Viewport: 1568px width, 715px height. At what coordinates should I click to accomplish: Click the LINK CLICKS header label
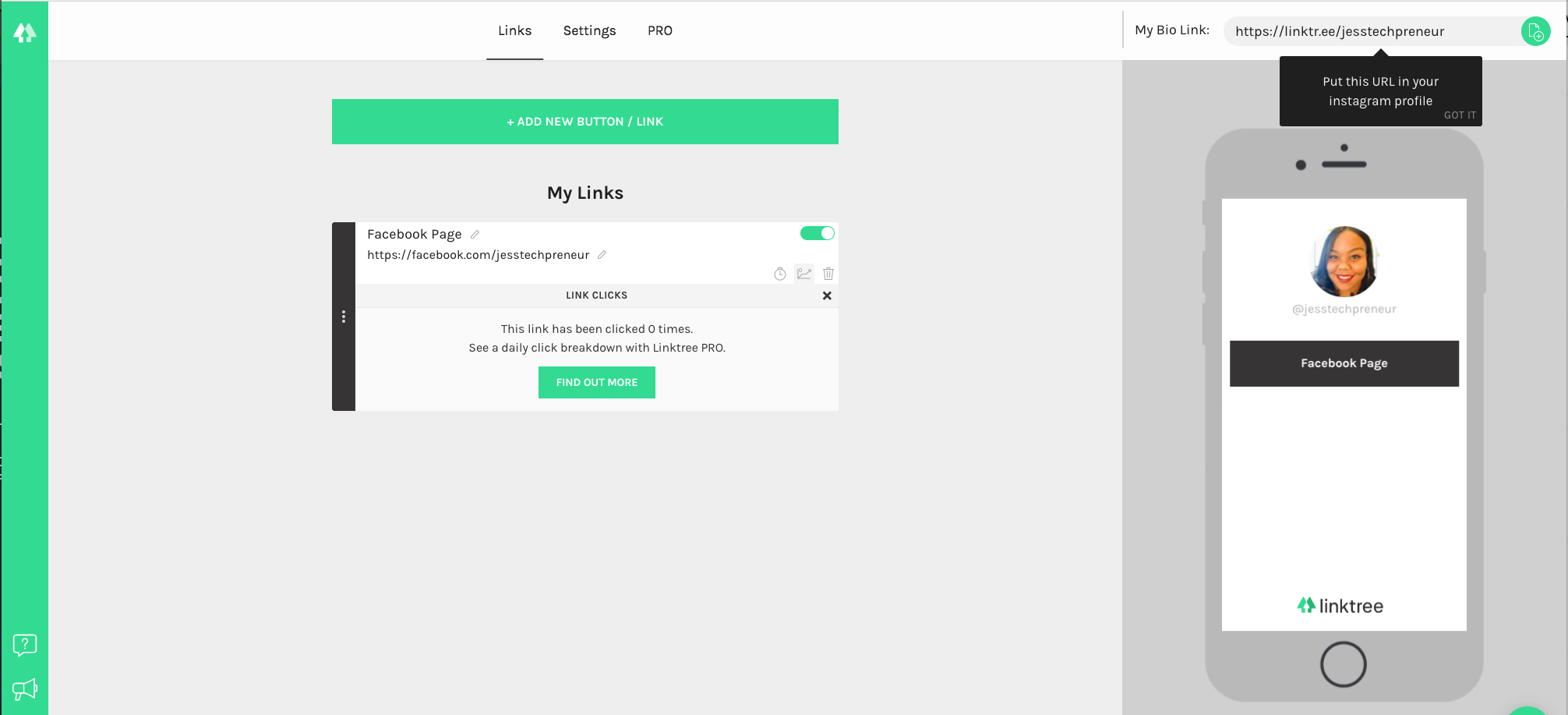597,296
